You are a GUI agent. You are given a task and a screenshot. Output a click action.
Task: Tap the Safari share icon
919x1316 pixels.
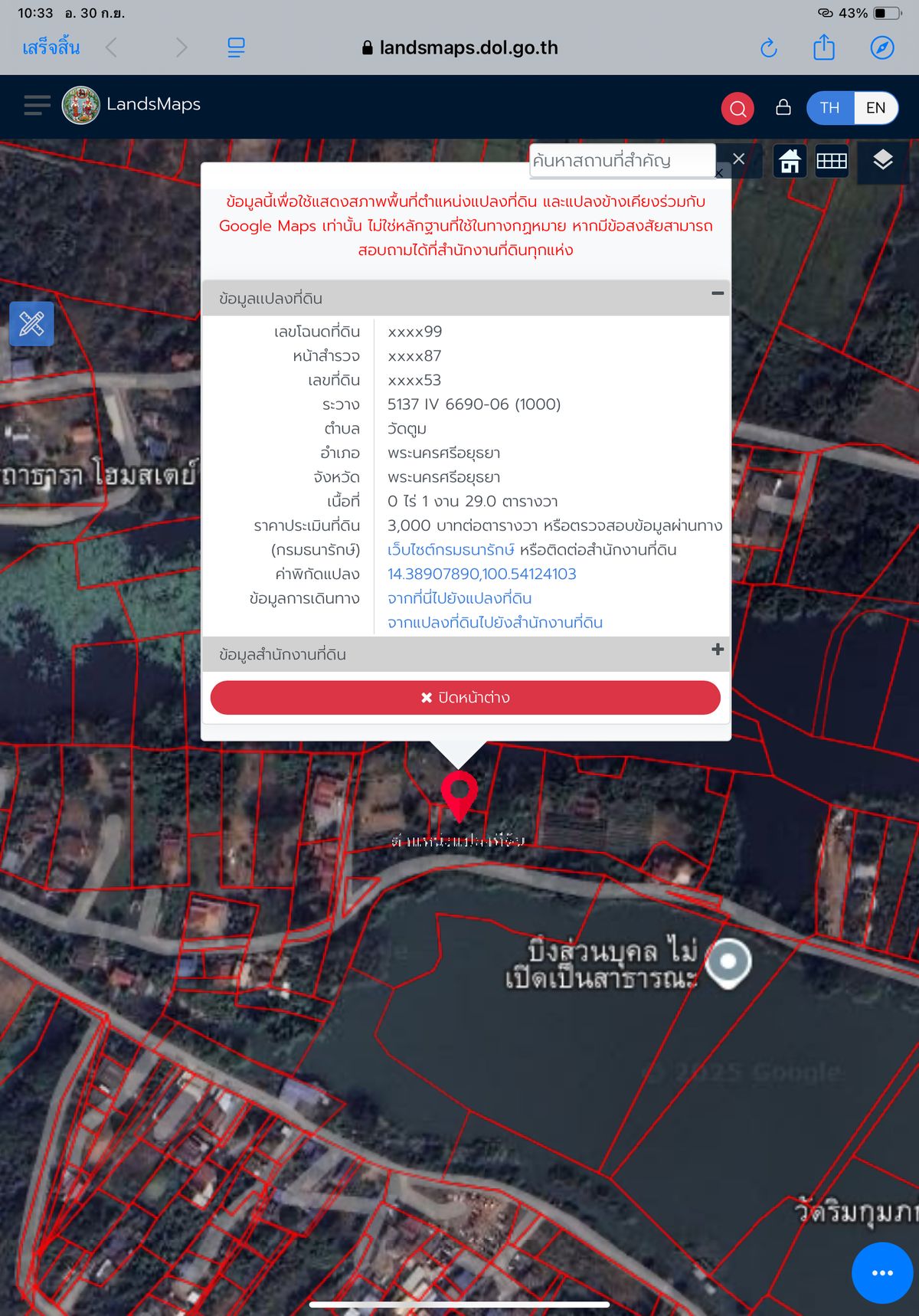(x=824, y=47)
